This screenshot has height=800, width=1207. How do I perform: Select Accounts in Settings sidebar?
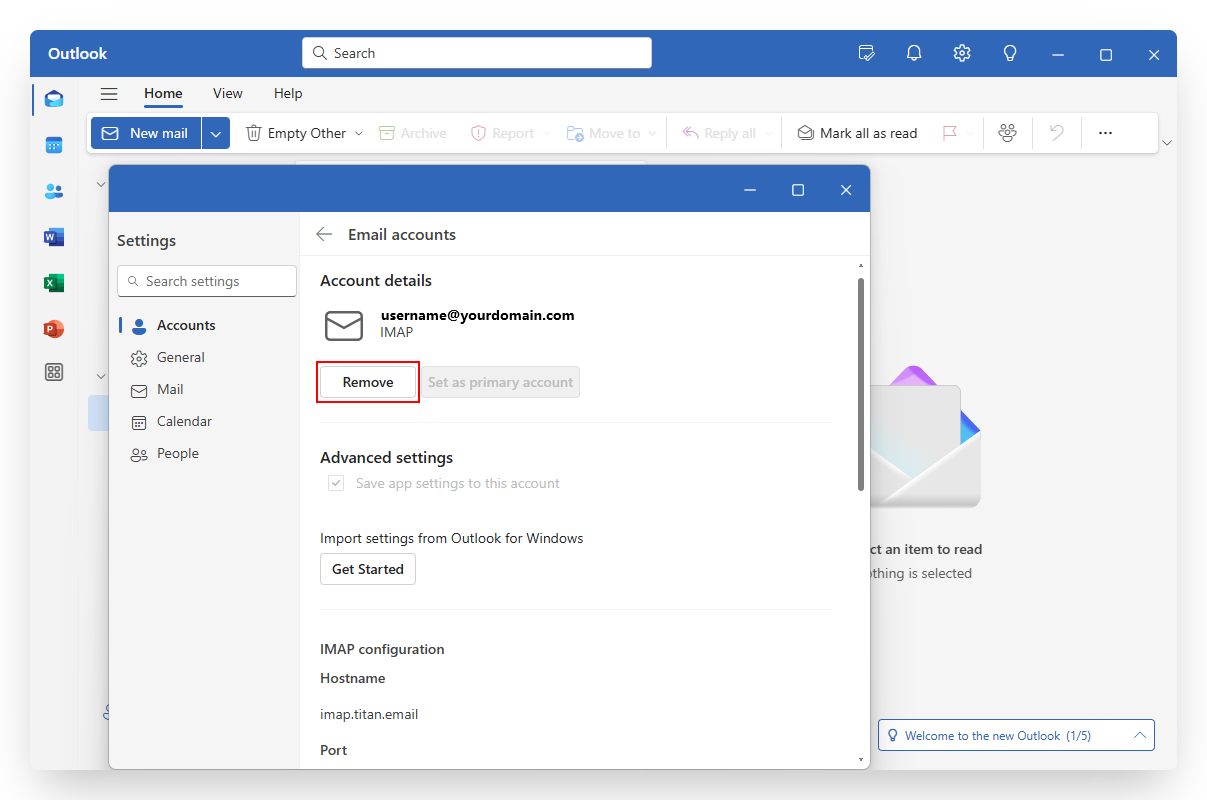207,325
